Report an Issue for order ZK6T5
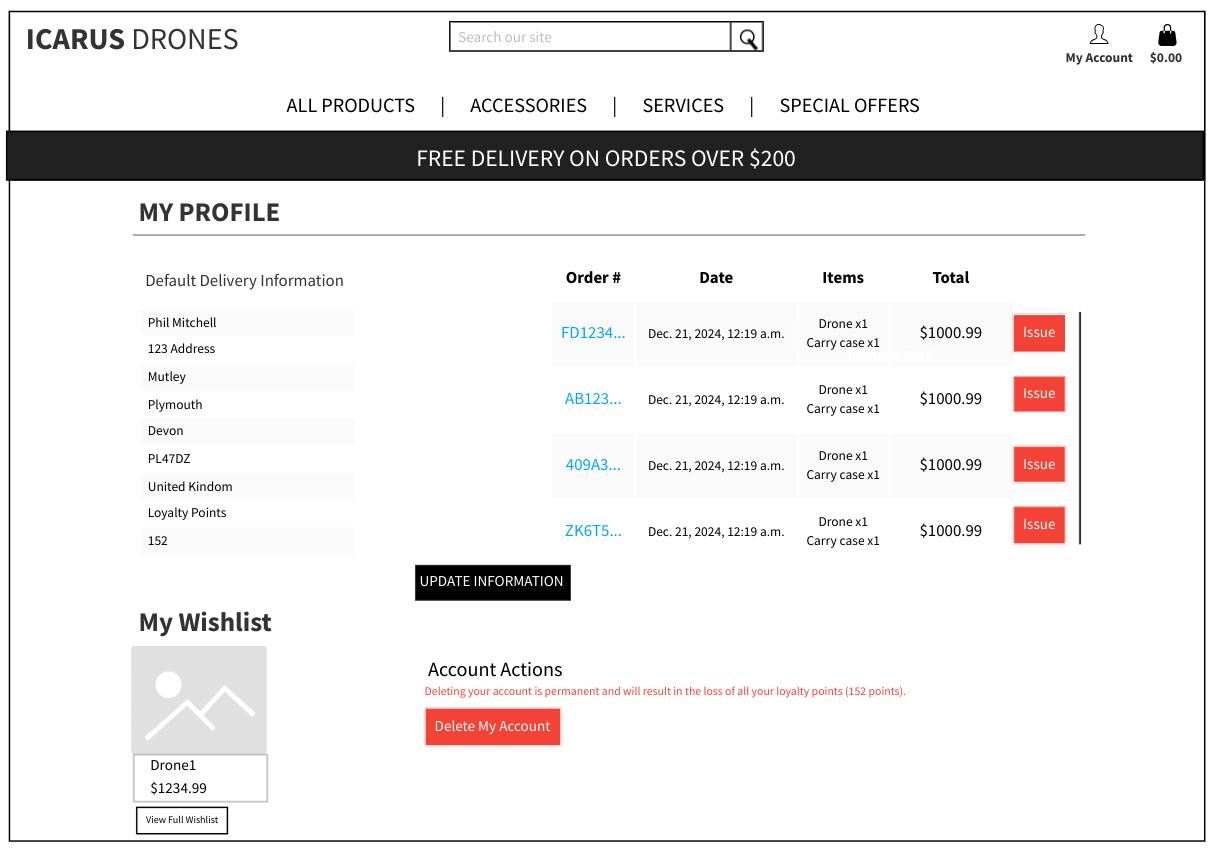Image resolution: width=1215 pixels, height=857 pixels. click(1038, 524)
